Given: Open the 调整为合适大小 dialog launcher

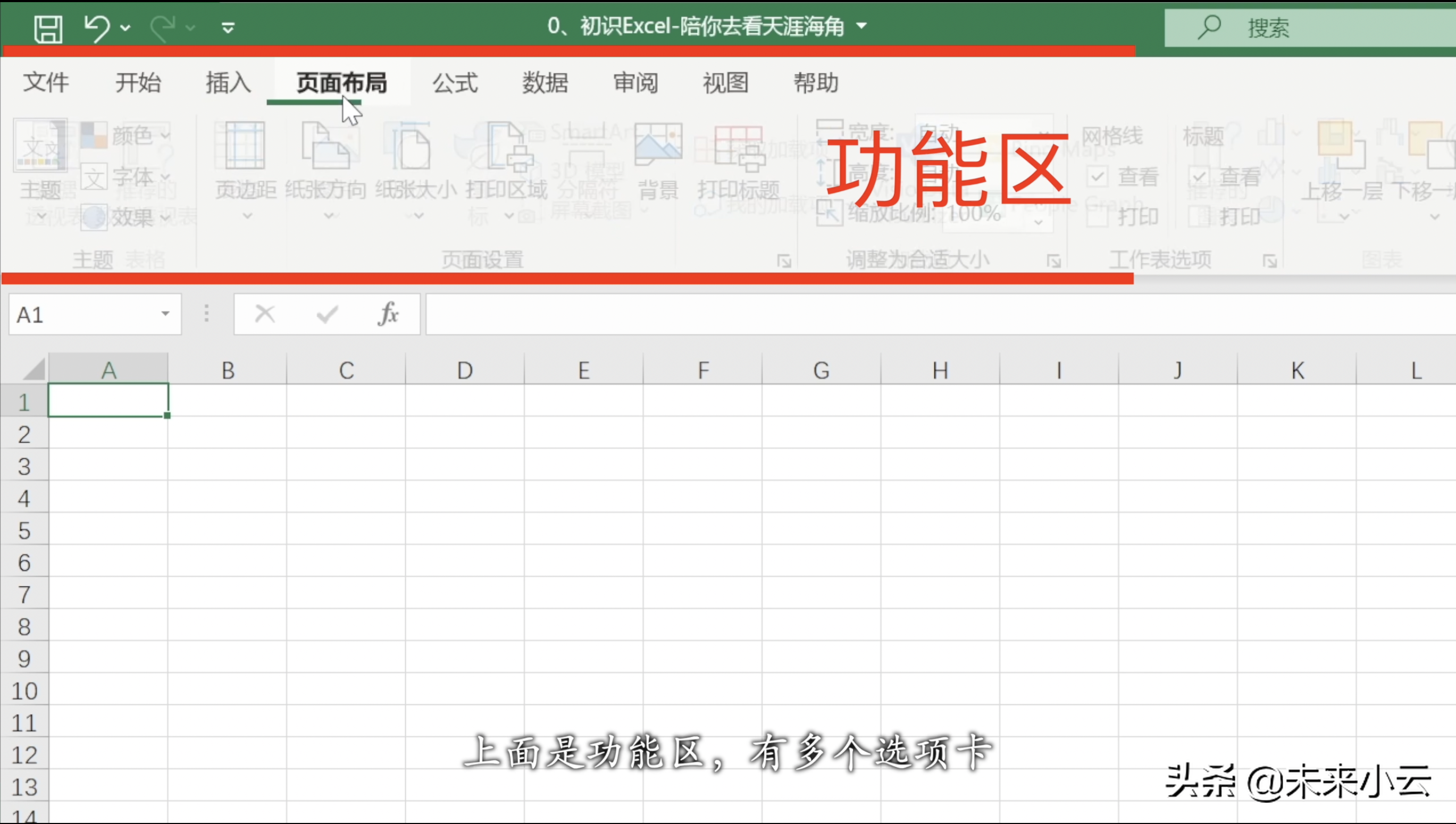Looking at the screenshot, I should pyautogui.click(x=1053, y=261).
